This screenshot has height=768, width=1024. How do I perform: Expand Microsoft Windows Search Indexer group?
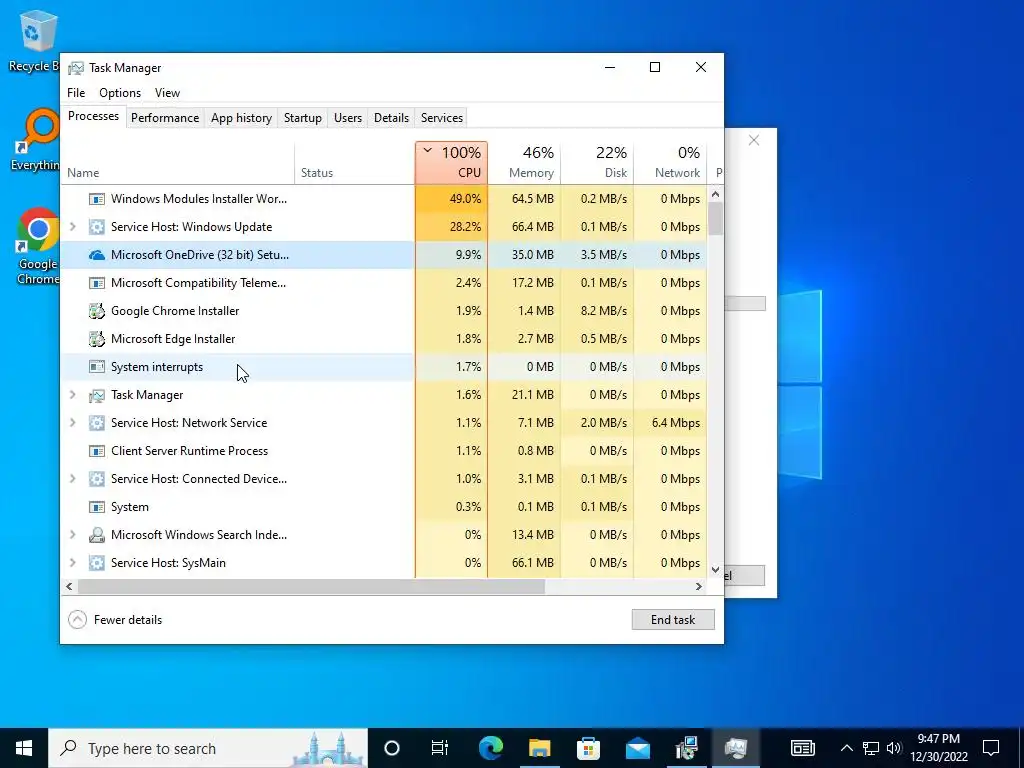[x=72, y=535]
